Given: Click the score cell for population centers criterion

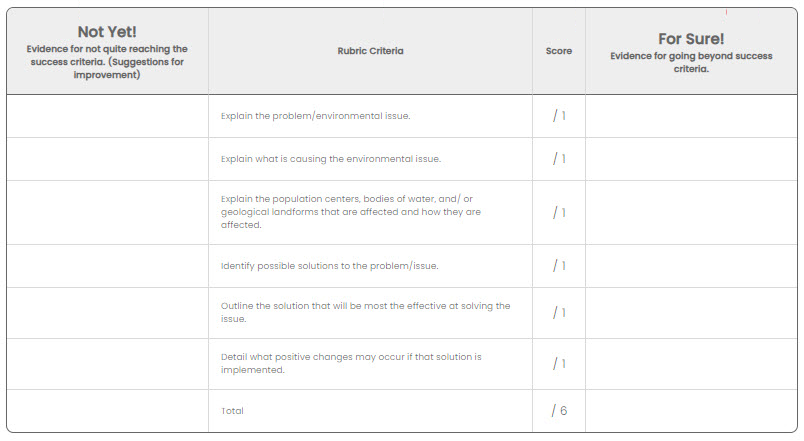Looking at the screenshot, I should 559,212.
